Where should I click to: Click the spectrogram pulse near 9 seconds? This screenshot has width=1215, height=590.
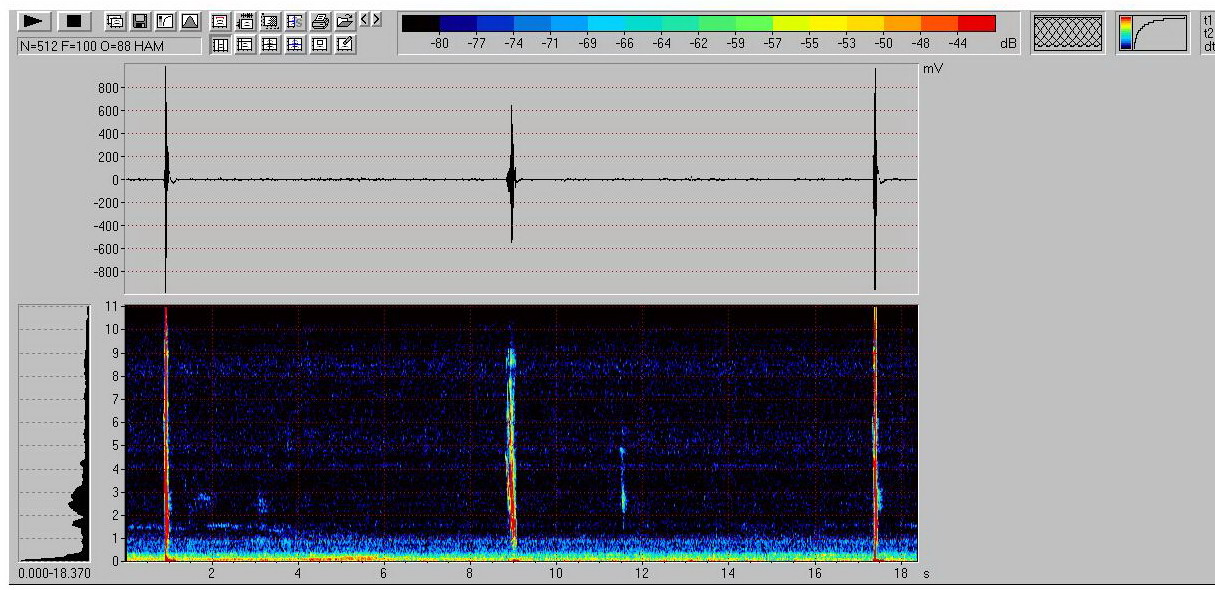pyautogui.click(x=511, y=430)
